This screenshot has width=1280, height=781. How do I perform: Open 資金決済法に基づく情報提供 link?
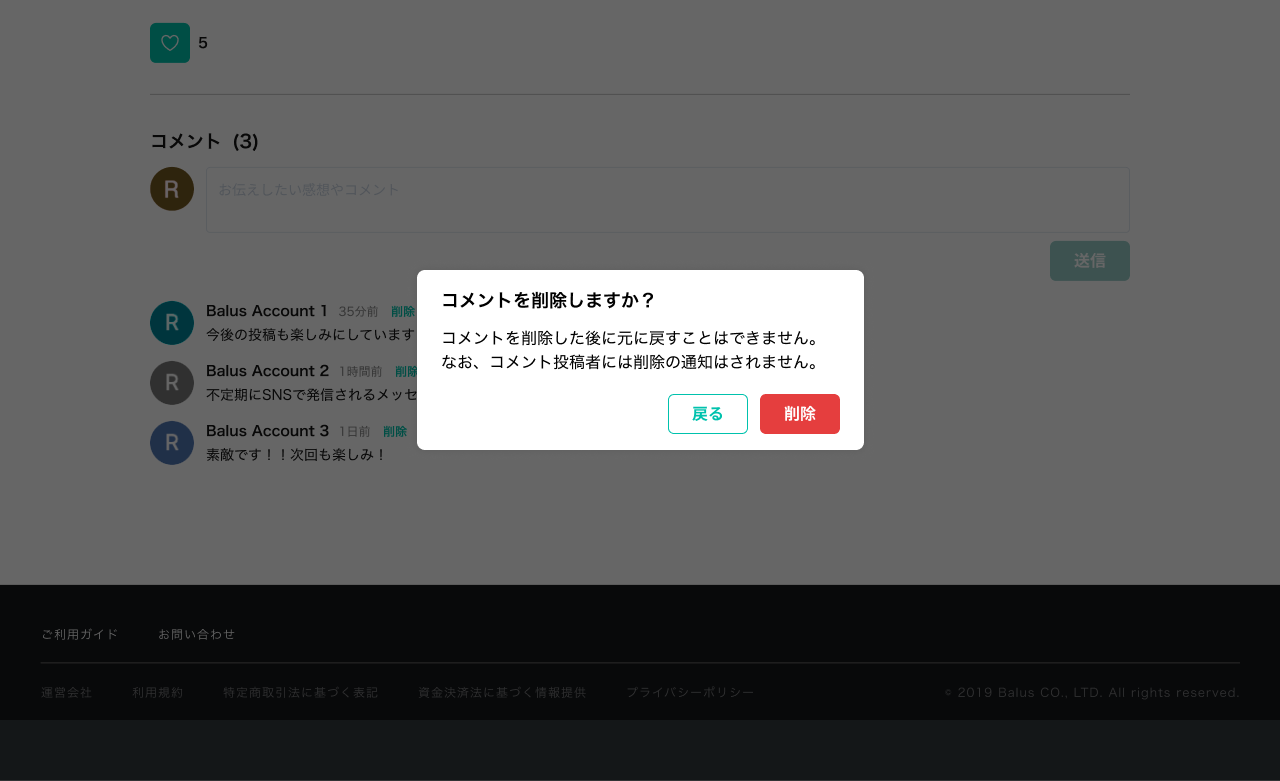(502, 692)
